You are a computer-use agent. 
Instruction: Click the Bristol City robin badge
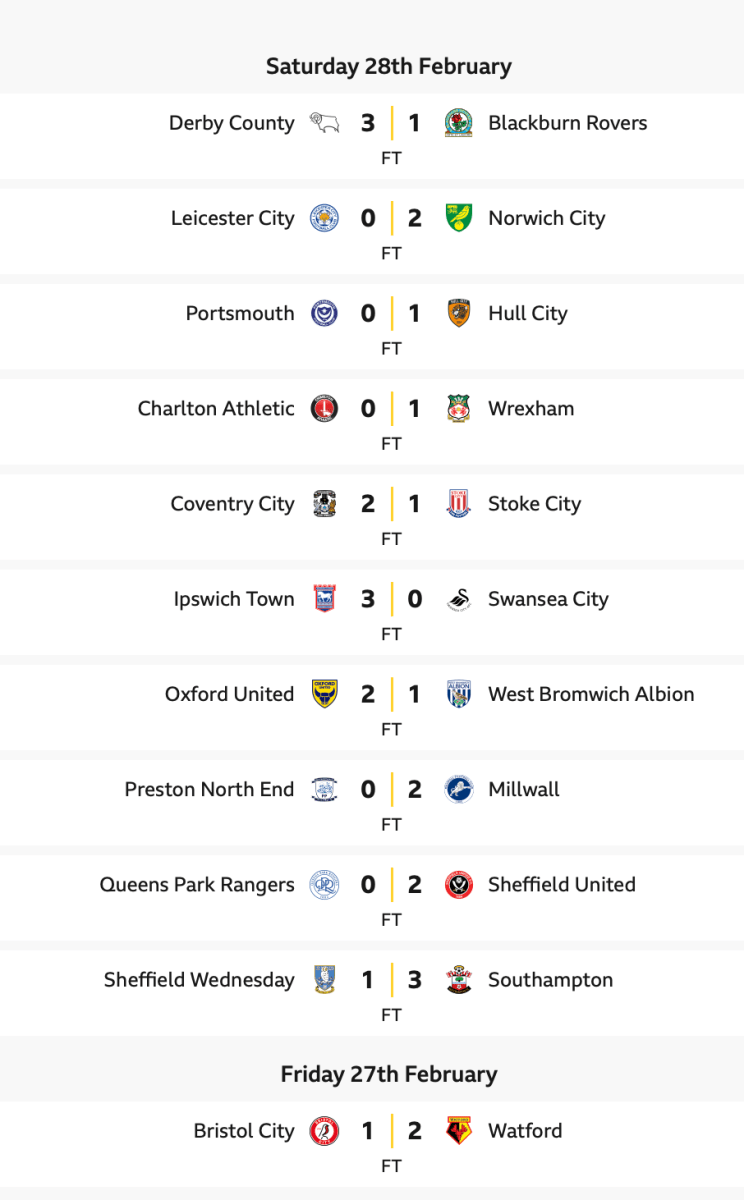(x=324, y=1131)
